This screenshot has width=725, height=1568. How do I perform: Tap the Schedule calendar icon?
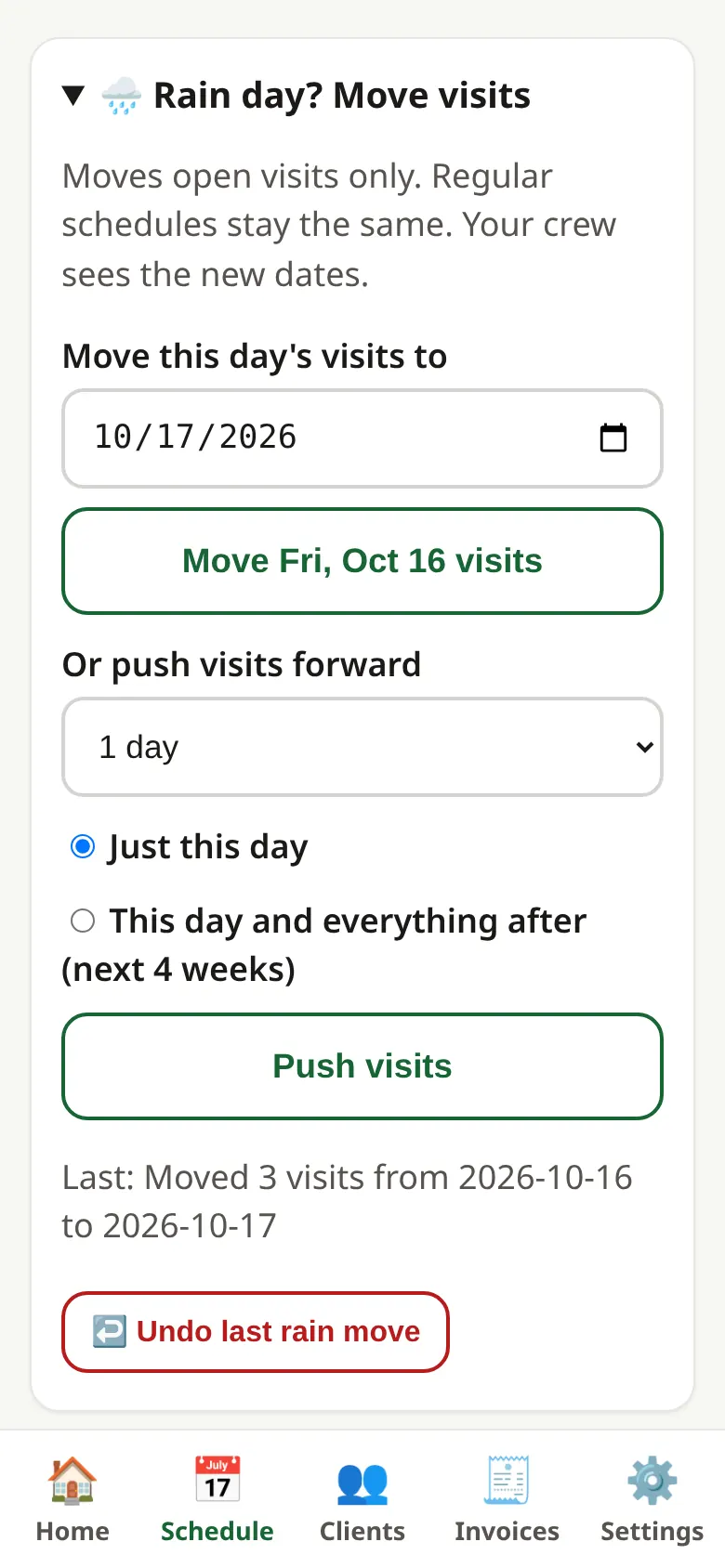click(217, 1480)
